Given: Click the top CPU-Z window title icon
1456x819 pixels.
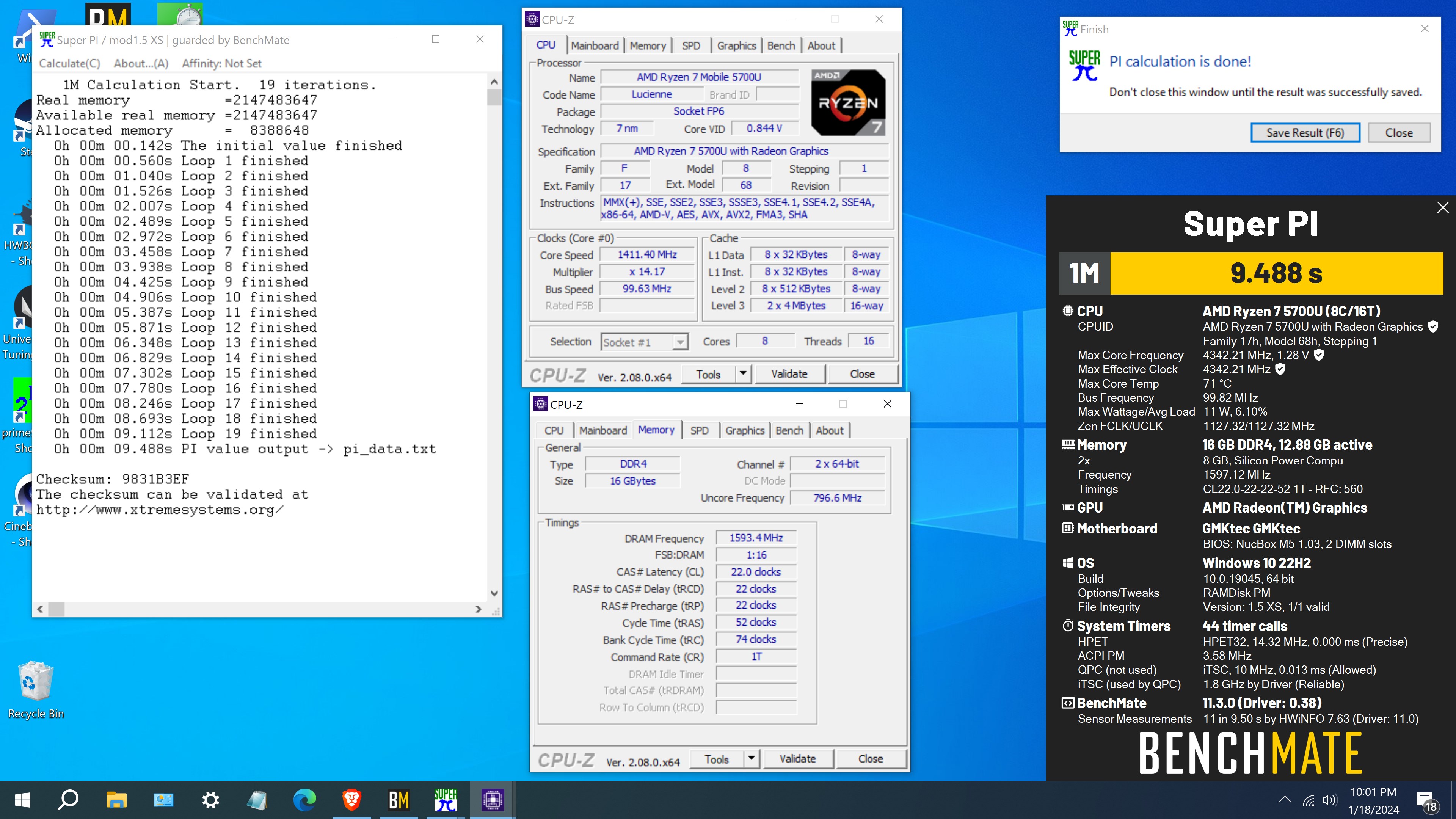Looking at the screenshot, I should [532, 19].
